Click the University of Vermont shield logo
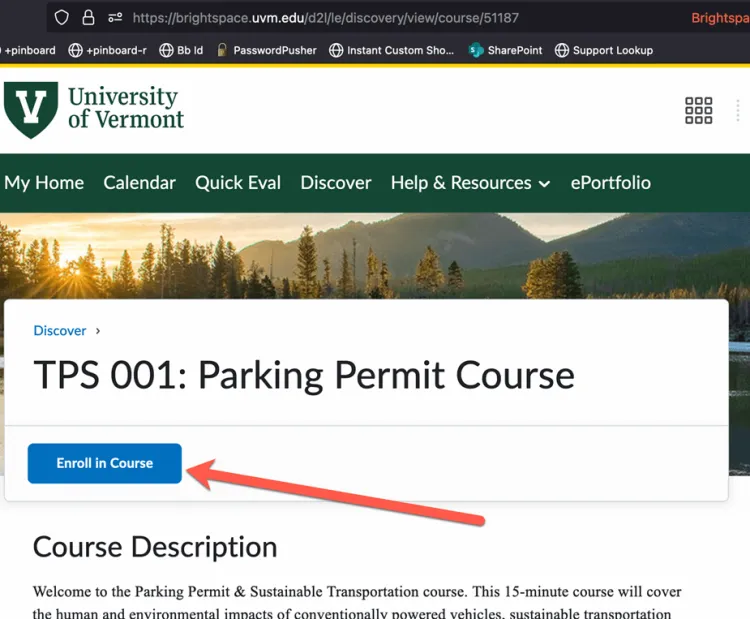 (x=30, y=109)
